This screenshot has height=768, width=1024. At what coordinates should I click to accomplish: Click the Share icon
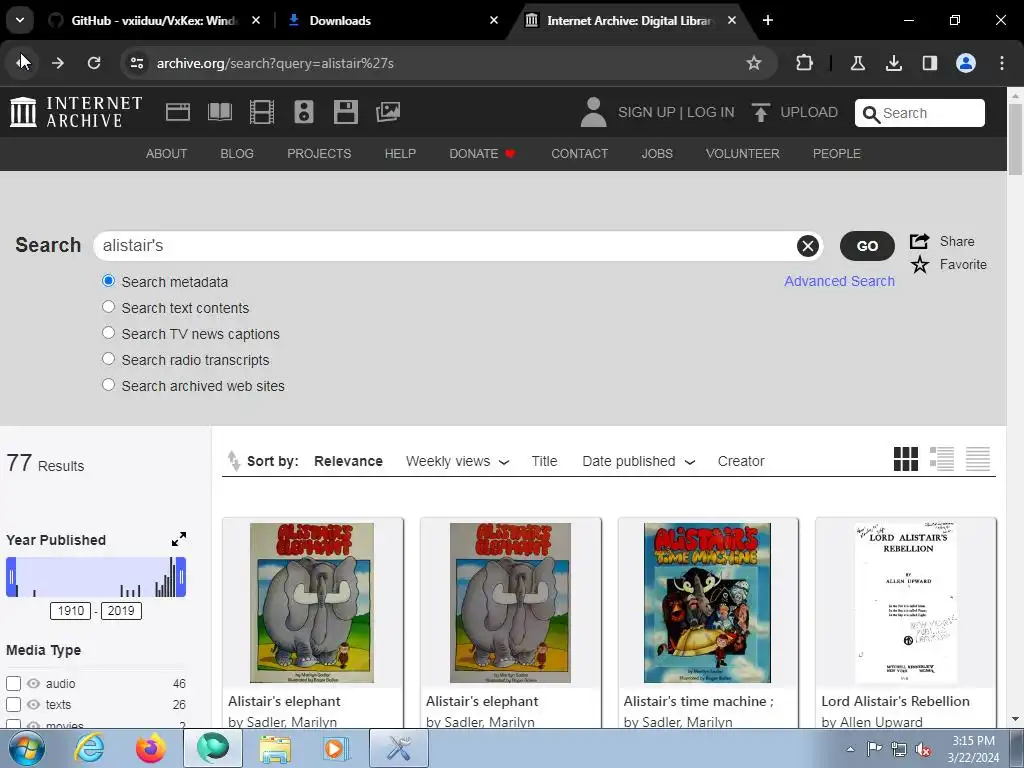coord(920,241)
